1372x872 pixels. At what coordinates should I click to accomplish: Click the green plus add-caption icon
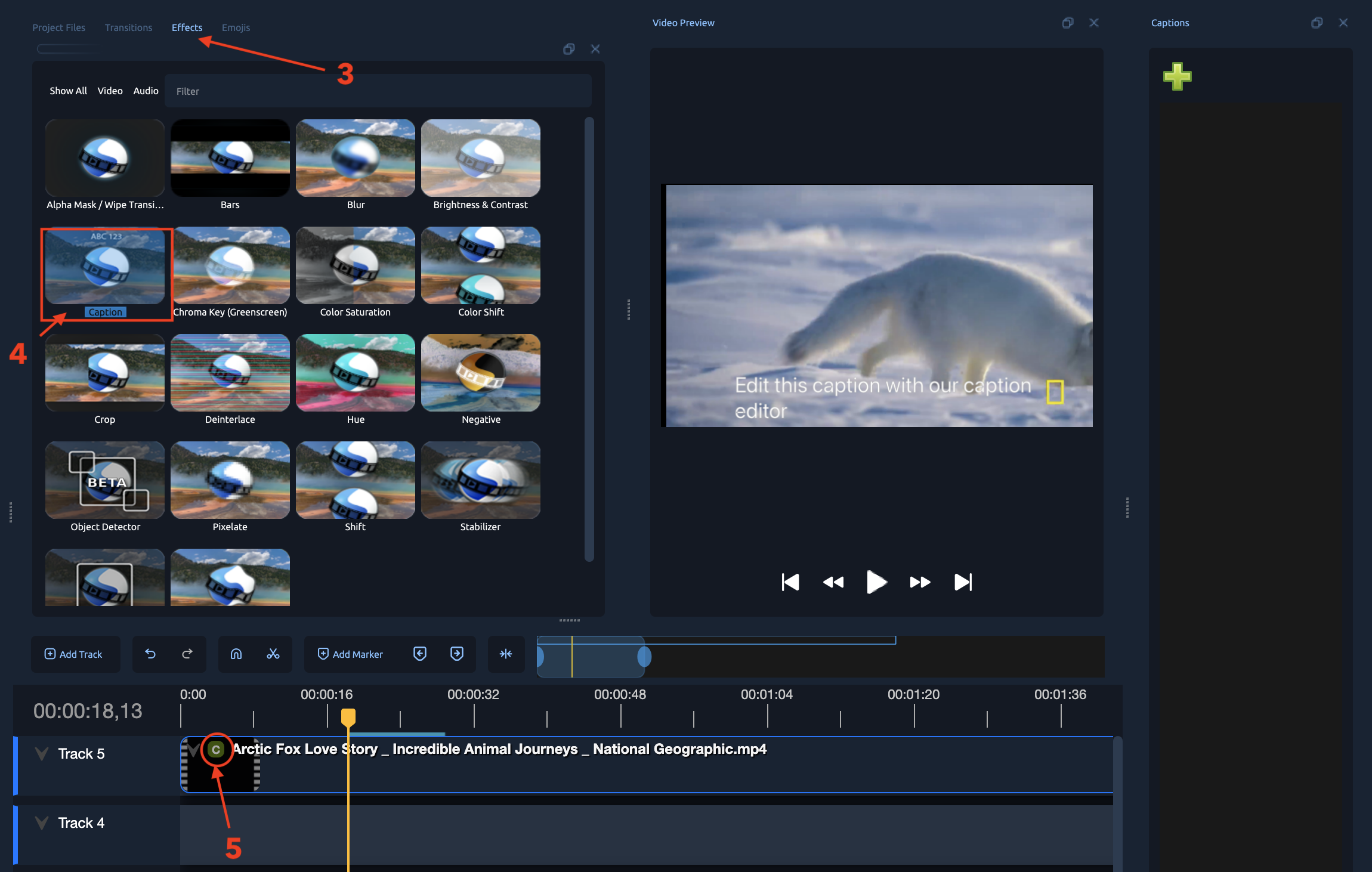1177,76
